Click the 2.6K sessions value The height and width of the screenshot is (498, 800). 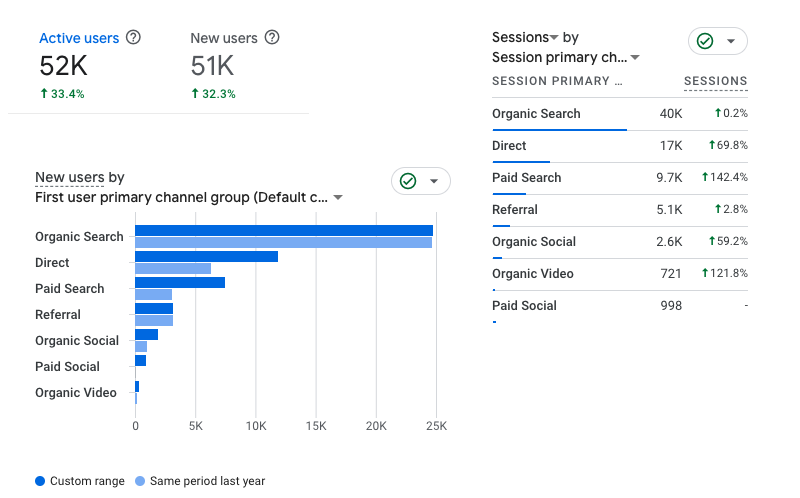669,242
